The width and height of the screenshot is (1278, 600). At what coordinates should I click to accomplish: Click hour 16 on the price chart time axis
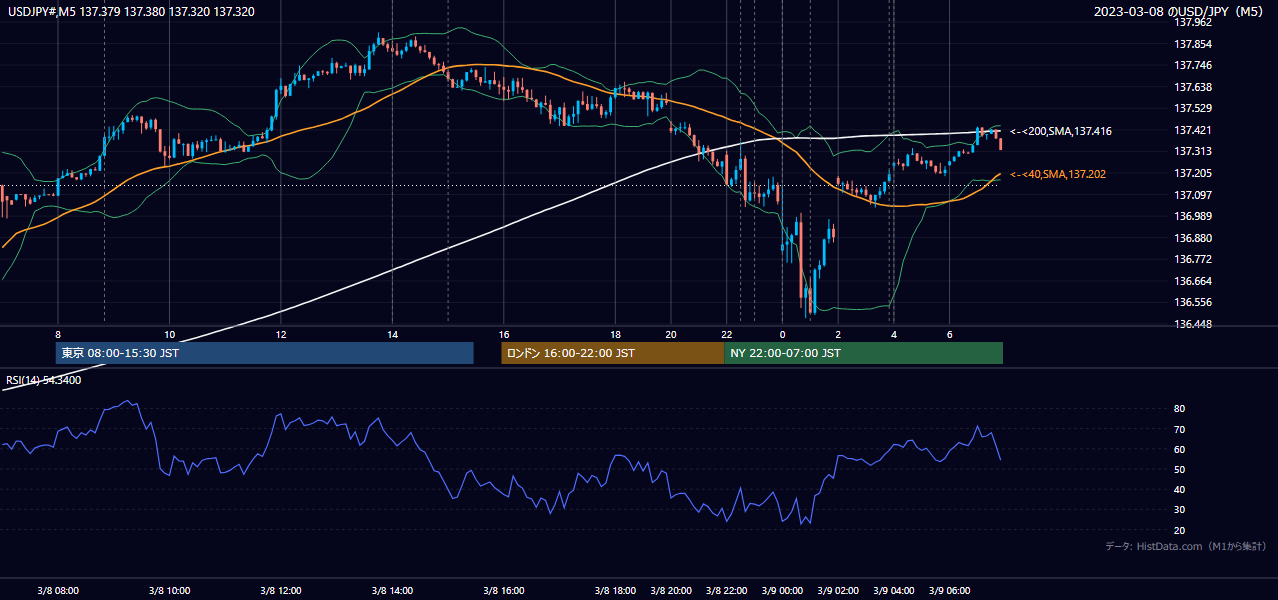[x=504, y=334]
